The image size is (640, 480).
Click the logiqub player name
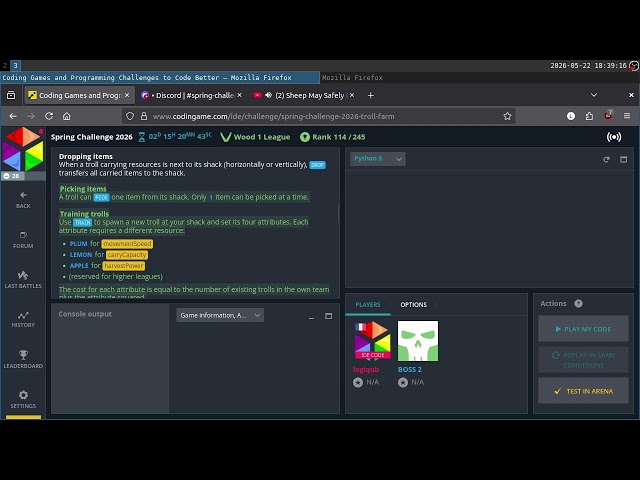click(x=366, y=369)
